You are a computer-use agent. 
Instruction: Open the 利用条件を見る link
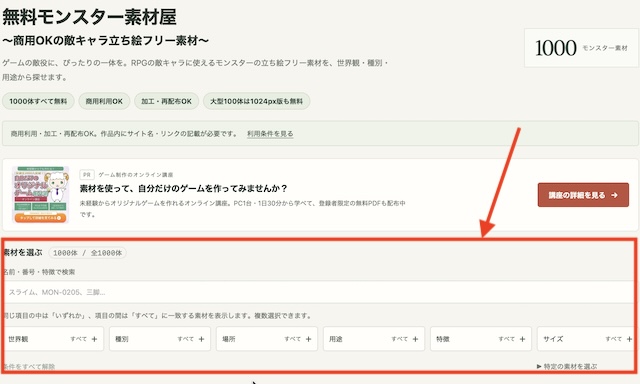click(270, 134)
